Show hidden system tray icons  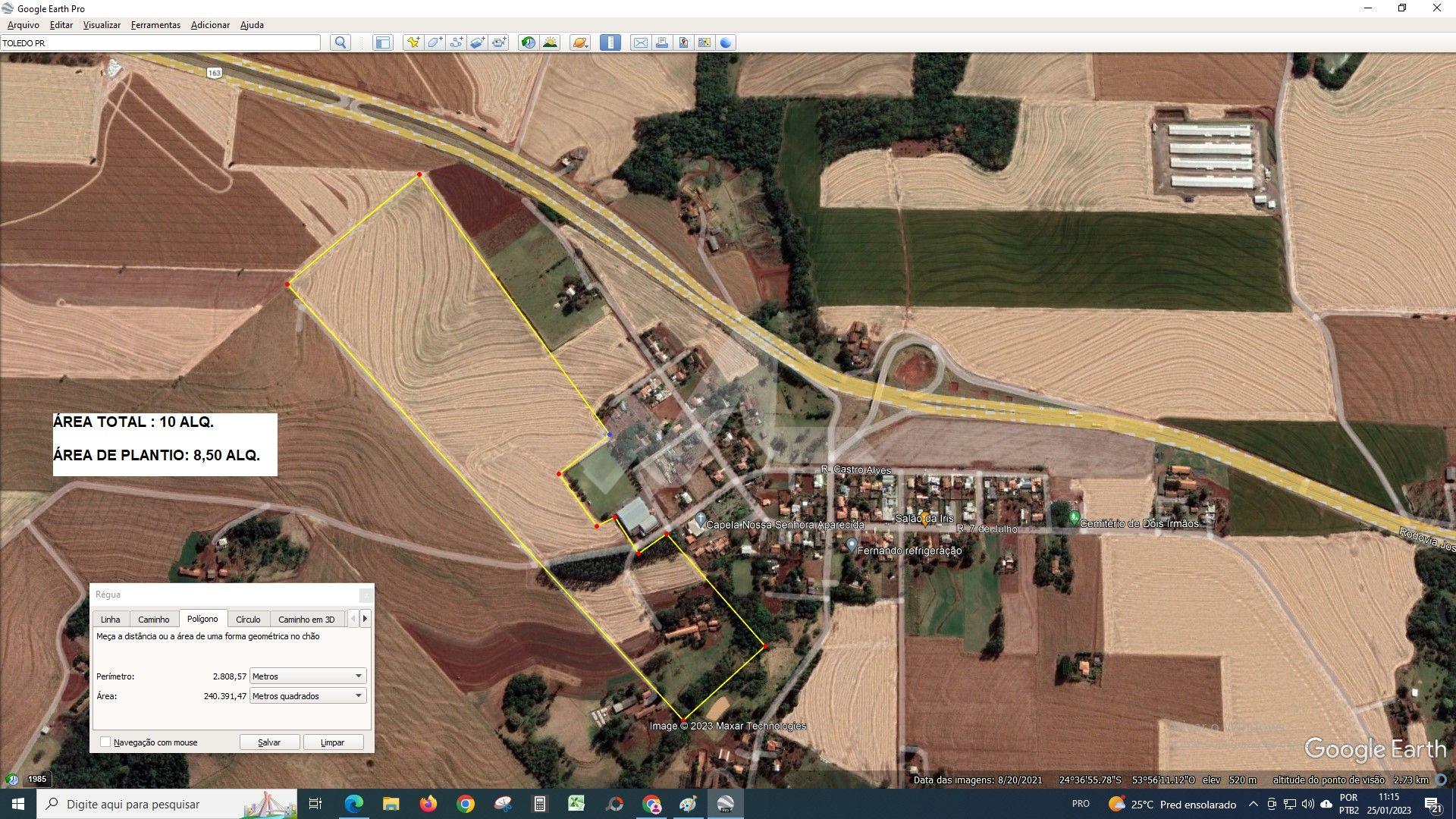(1254, 804)
